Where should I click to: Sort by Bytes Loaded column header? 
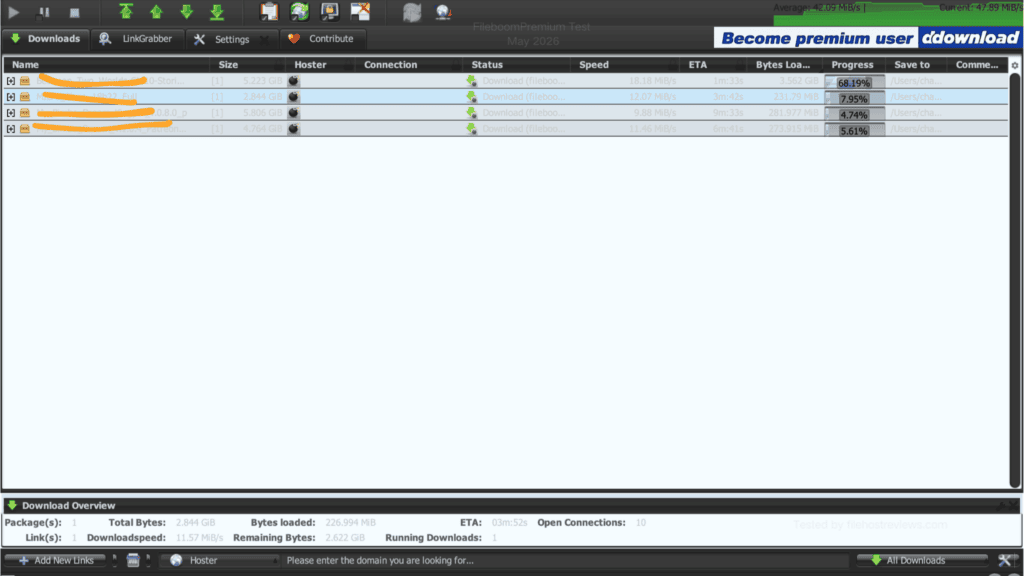click(784, 65)
